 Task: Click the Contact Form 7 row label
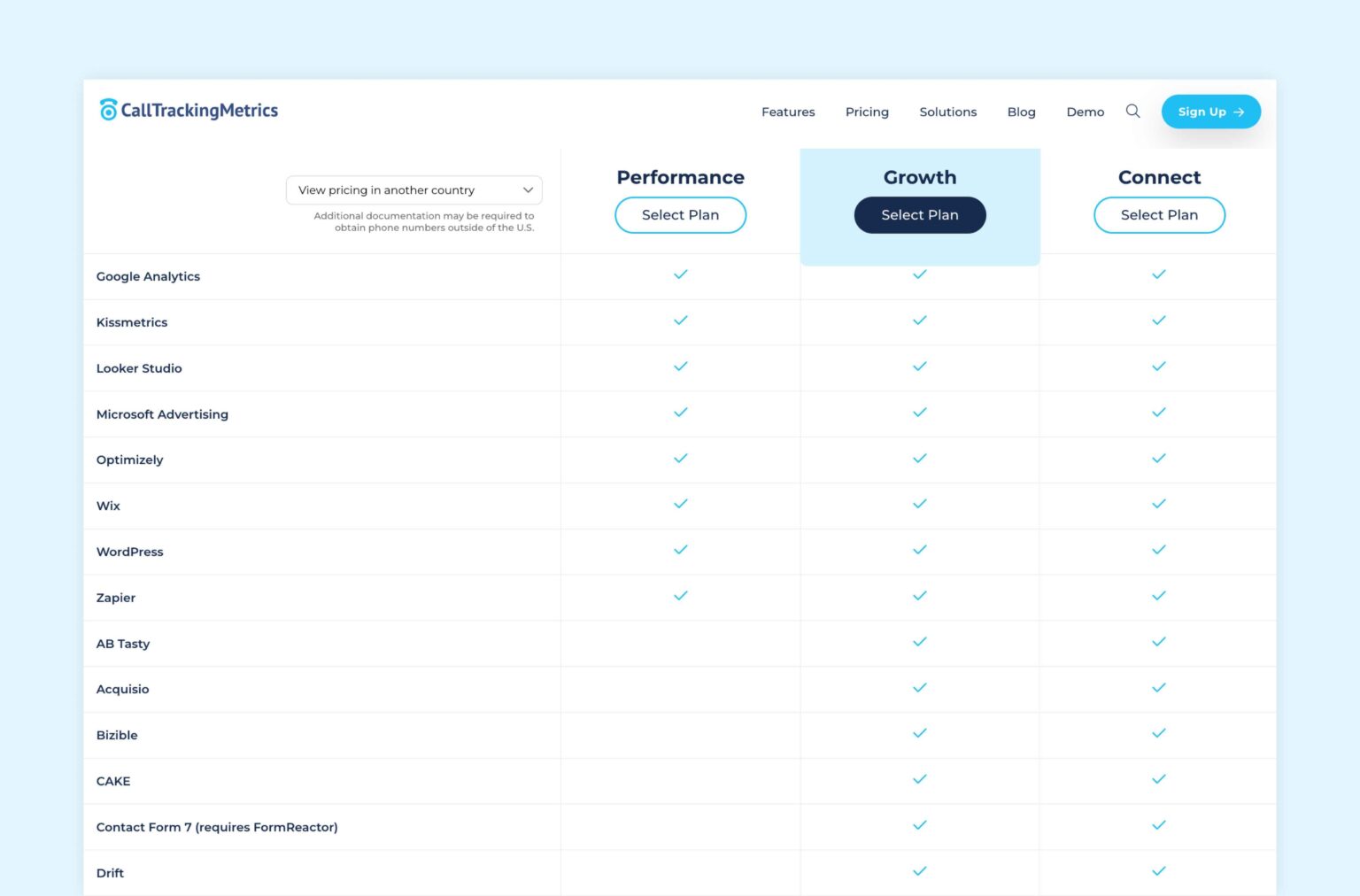(217, 826)
